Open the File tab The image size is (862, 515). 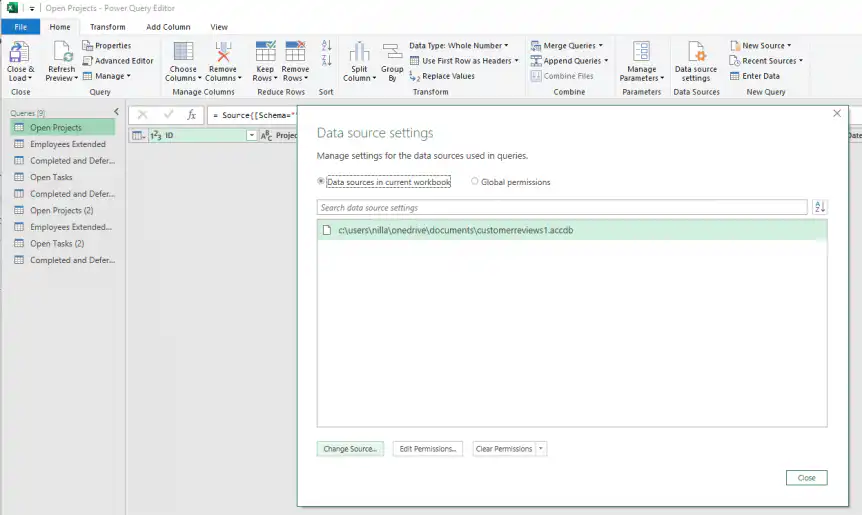pyautogui.click(x=20, y=27)
